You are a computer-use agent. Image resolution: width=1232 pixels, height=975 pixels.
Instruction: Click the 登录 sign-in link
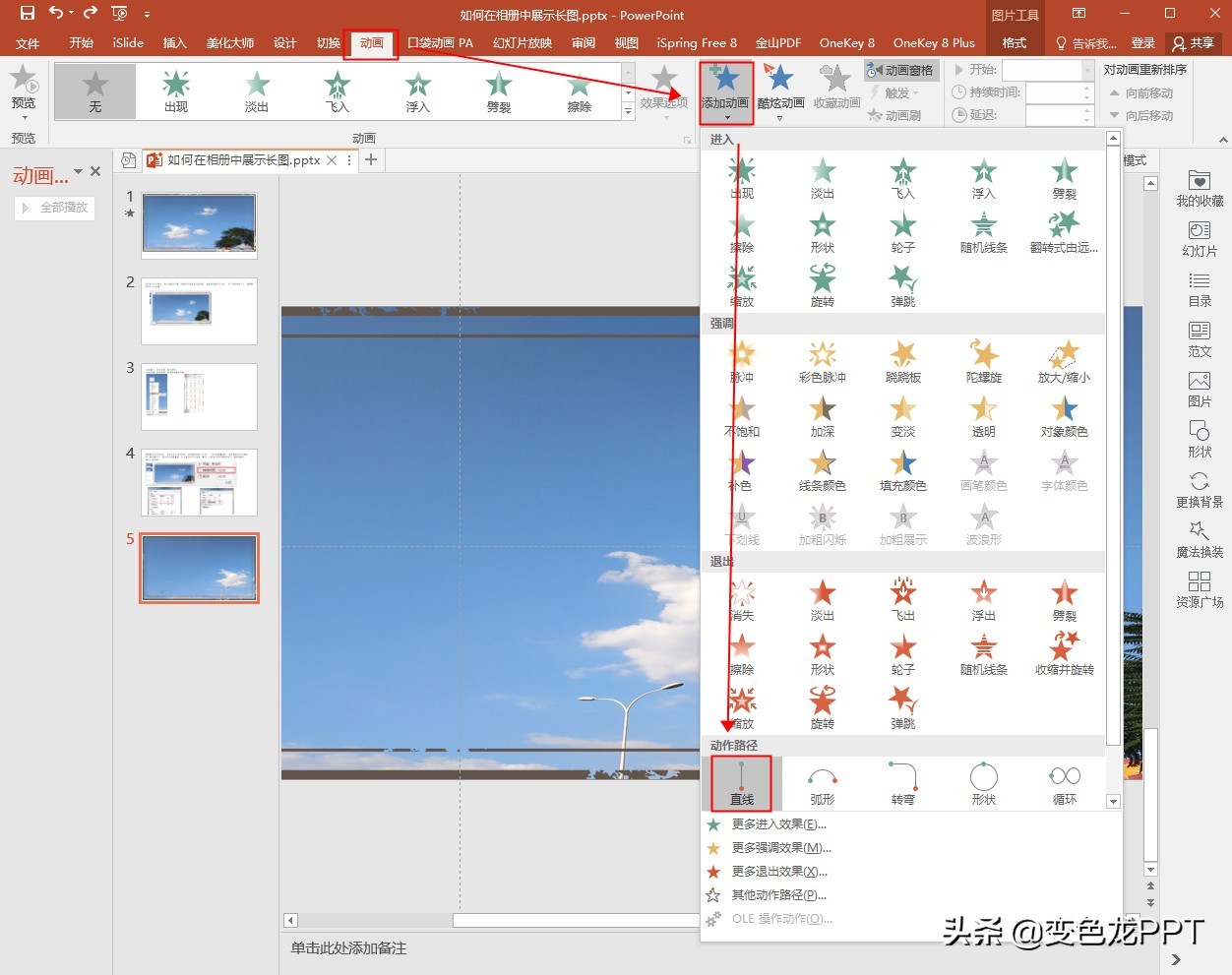pos(1142,43)
